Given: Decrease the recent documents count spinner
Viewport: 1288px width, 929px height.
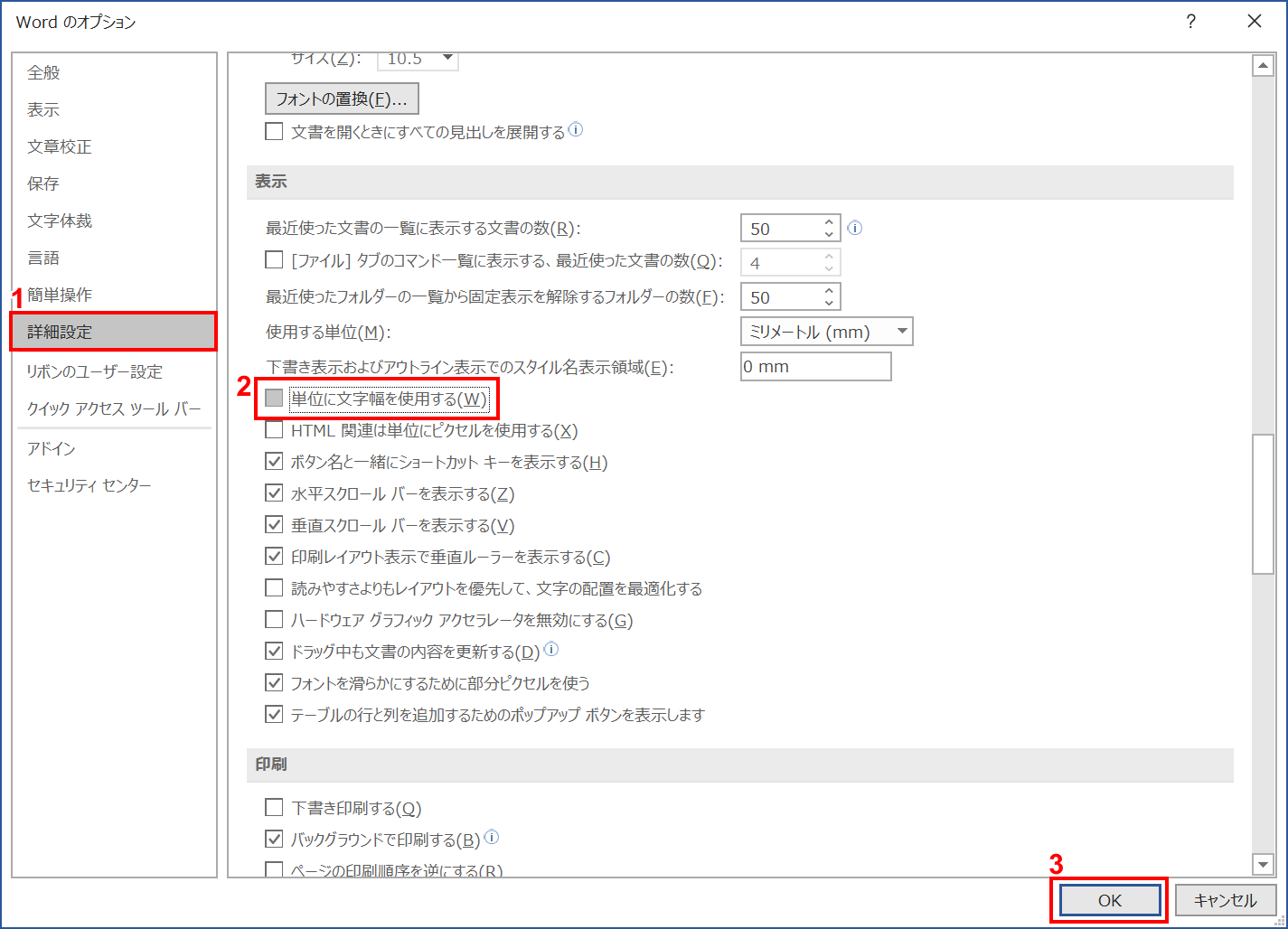Looking at the screenshot, I should click(829, 234).
